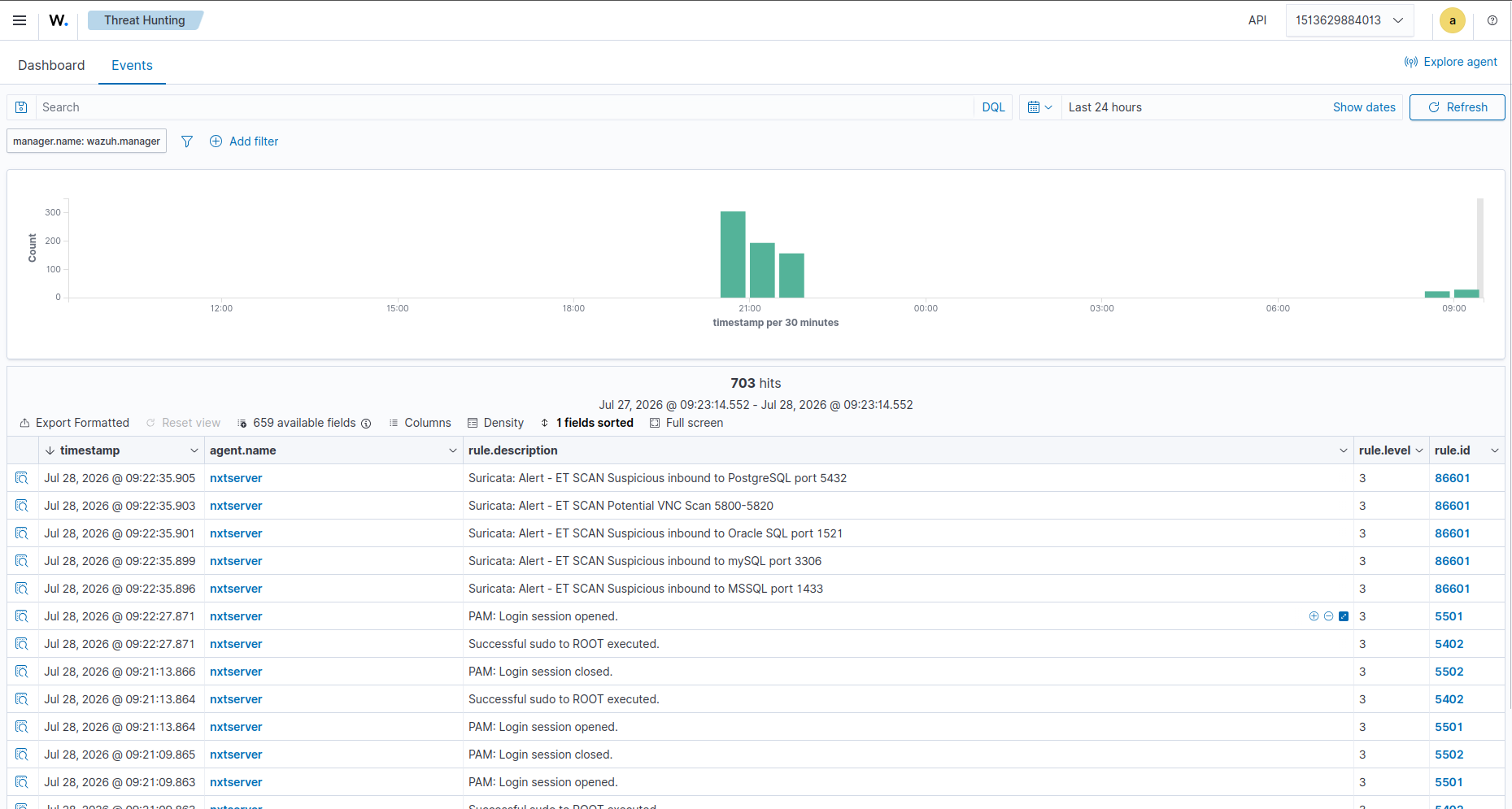Open the timestamp column menu chevron
The height and width of the screenshot is (809, 1512).
click(194, 450)
